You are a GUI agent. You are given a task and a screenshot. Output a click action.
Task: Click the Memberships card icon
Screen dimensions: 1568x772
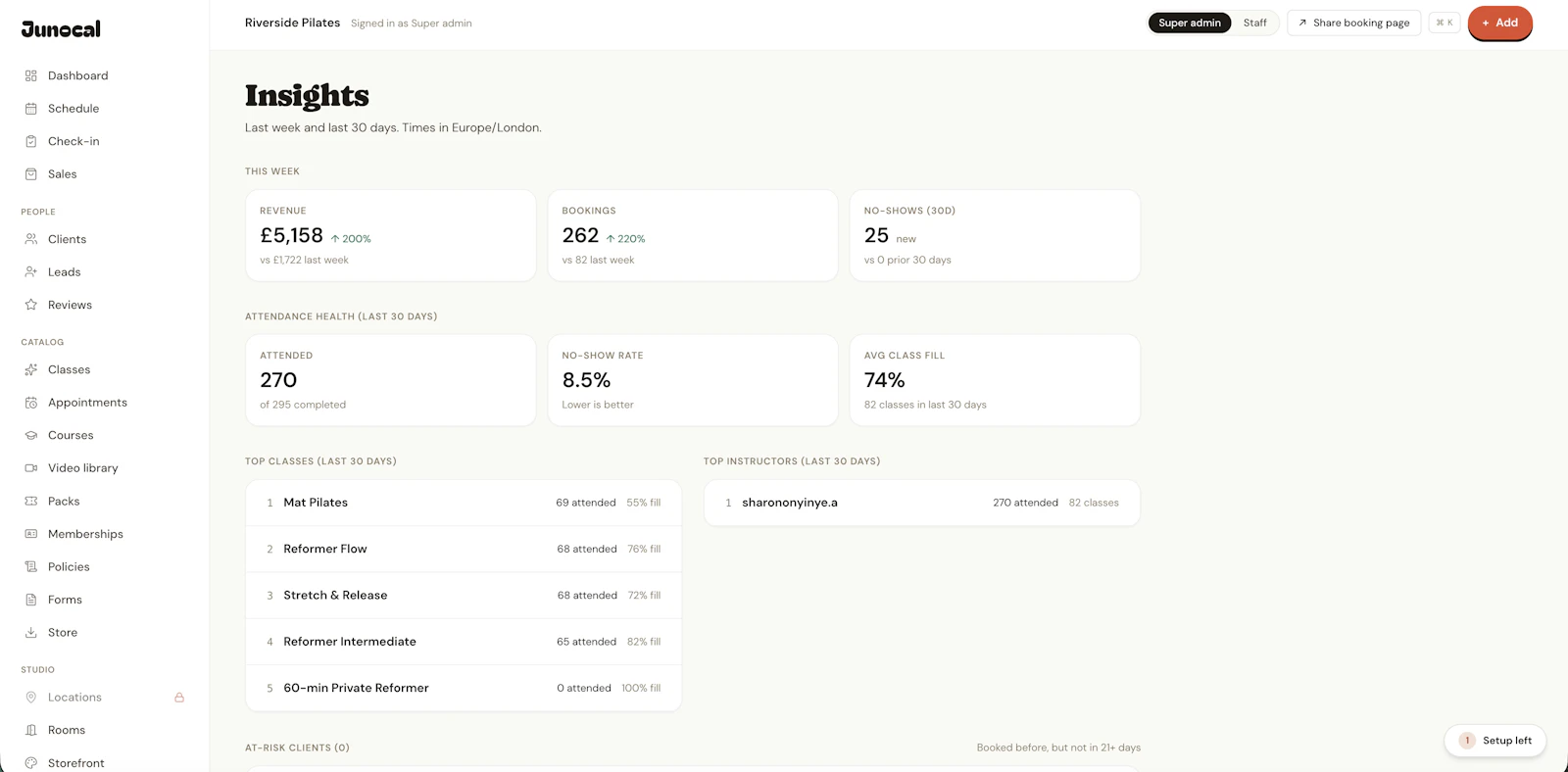(31, 534)
